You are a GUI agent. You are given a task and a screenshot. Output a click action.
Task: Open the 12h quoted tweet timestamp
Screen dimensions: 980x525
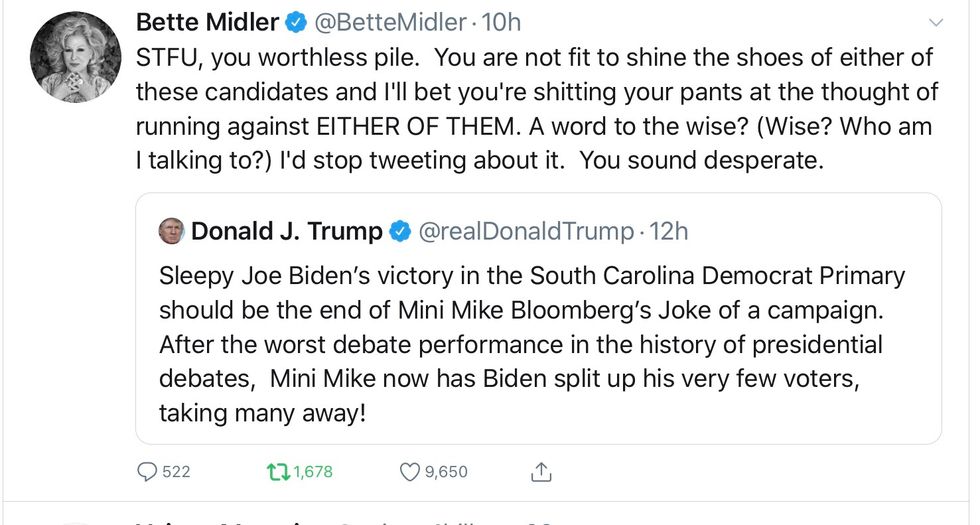click(x=669, y=232)
